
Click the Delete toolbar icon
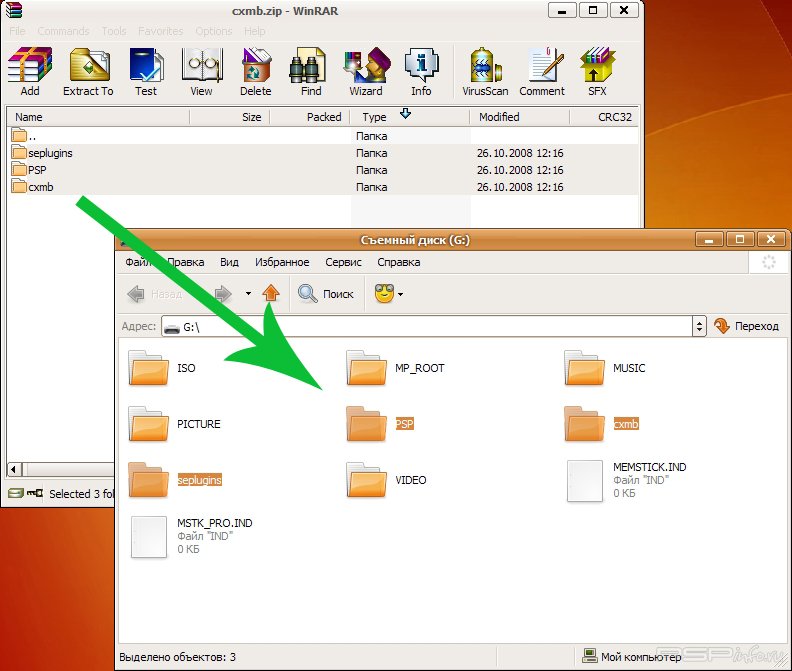point(256,71)
